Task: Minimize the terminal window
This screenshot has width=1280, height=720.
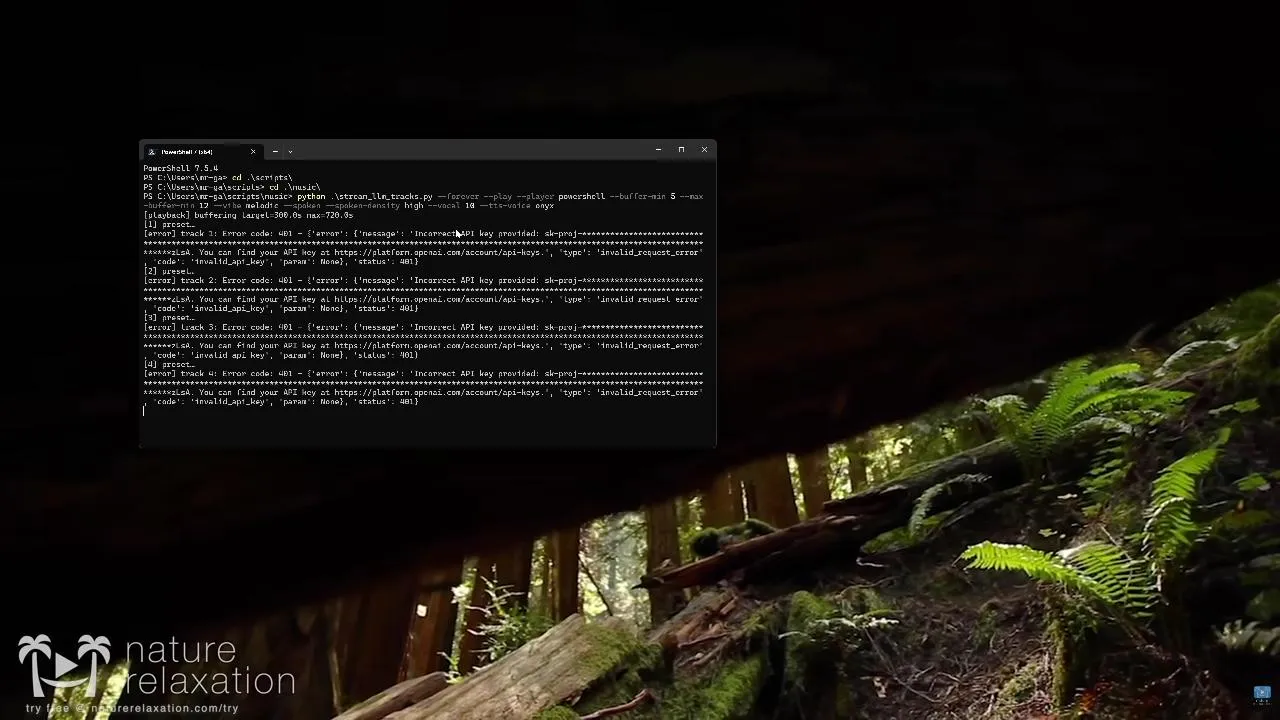Action: [x=658, y=150]
